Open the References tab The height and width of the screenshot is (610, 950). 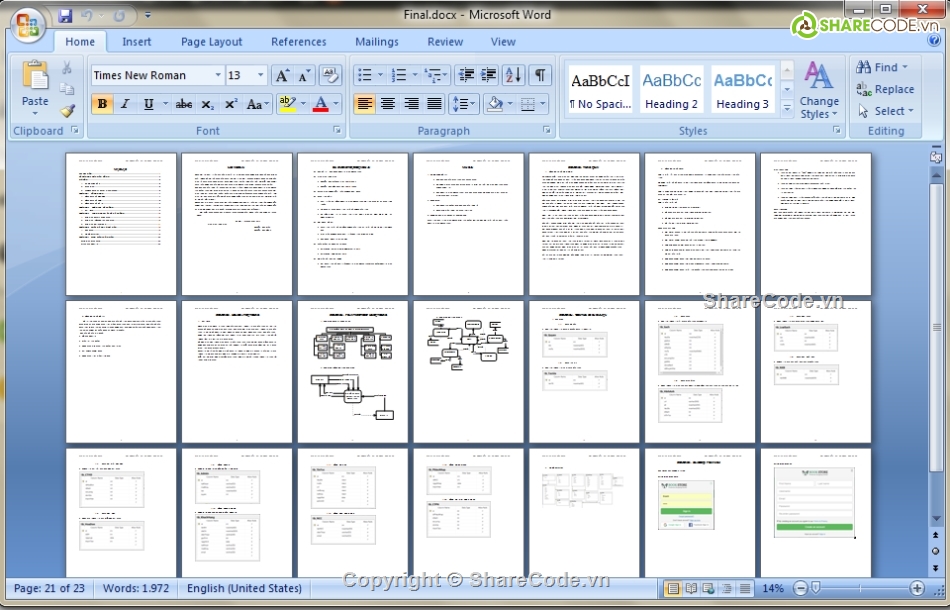point(299,42)
